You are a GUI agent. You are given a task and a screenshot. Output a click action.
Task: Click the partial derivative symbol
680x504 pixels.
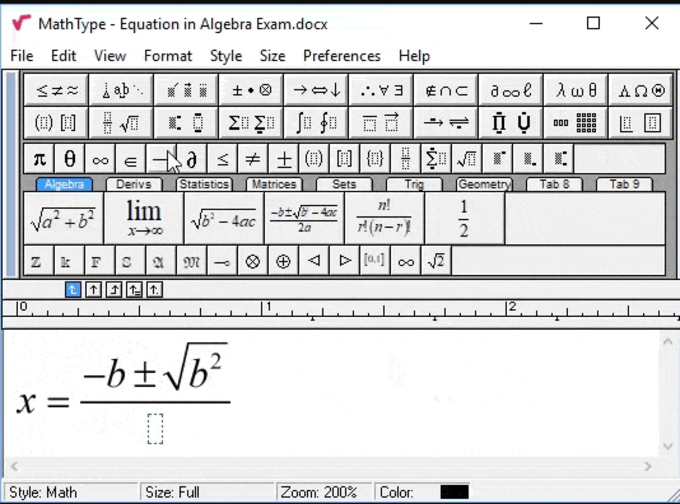(x=191, y=159)
